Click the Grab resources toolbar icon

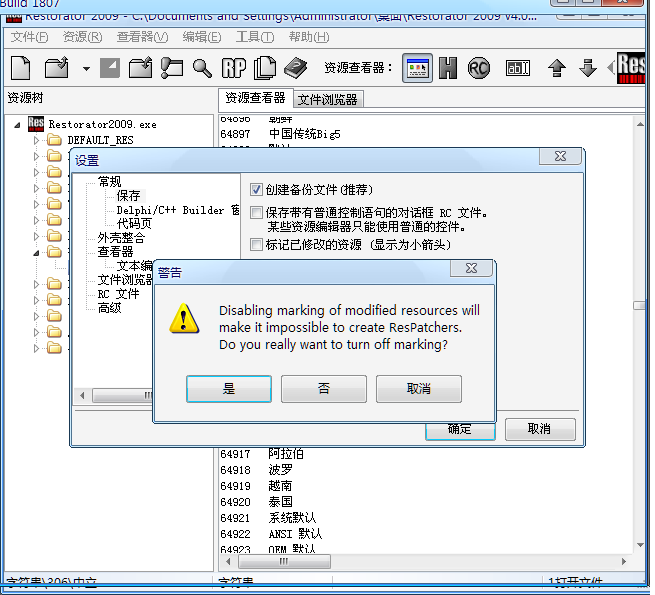172,68
